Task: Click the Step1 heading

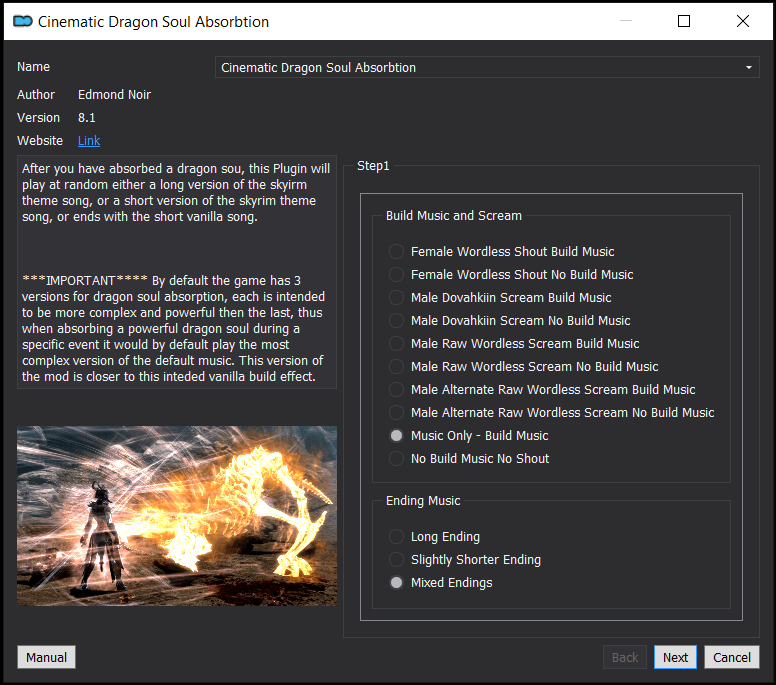Action: click(x=373, y=166)
